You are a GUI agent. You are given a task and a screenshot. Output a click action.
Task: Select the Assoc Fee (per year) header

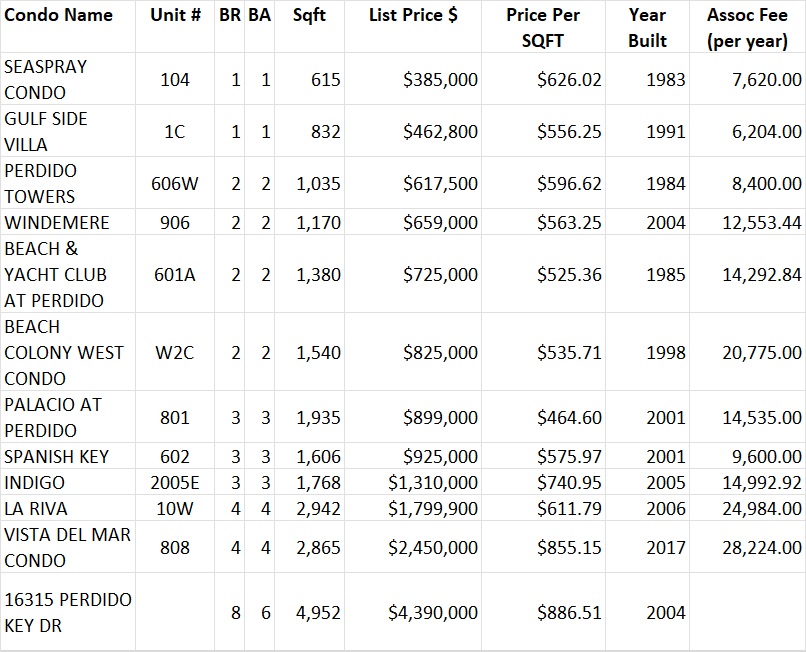[747, 28]
